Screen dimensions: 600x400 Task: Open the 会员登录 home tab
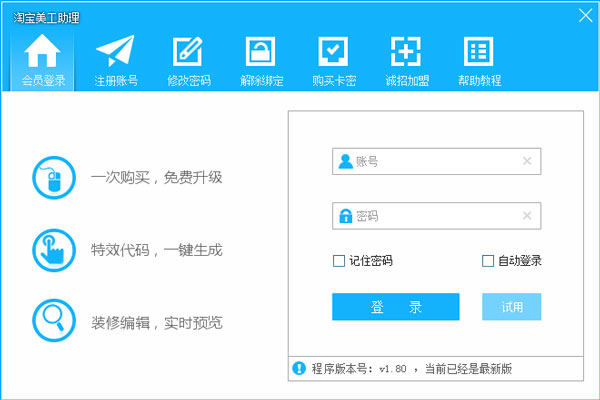pos(42,60)
